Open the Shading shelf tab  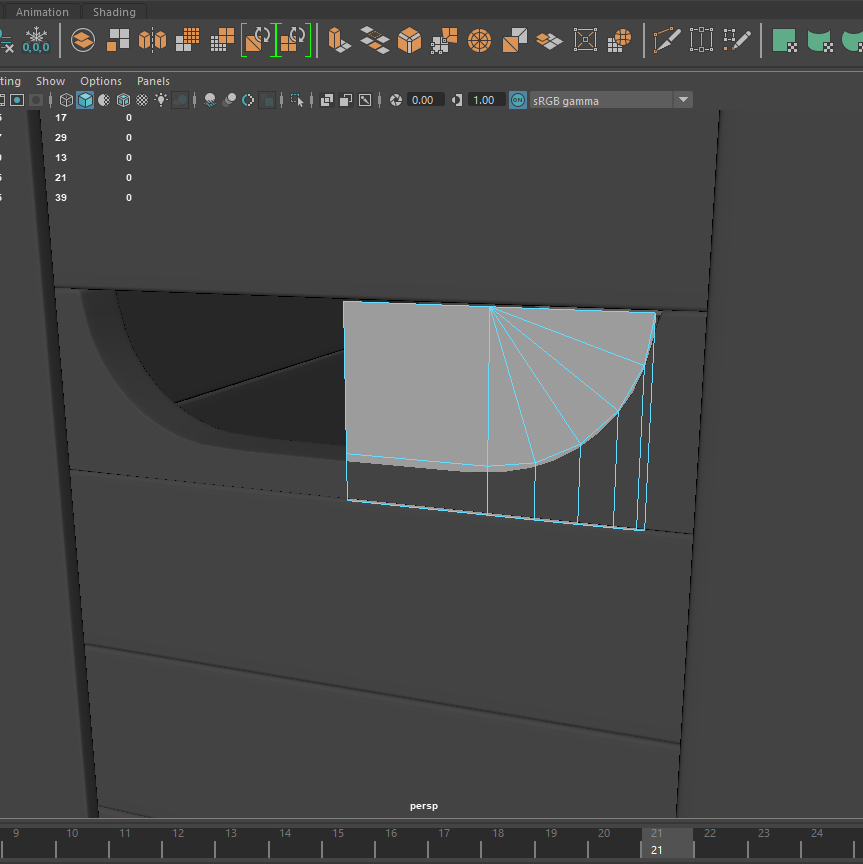114,12
